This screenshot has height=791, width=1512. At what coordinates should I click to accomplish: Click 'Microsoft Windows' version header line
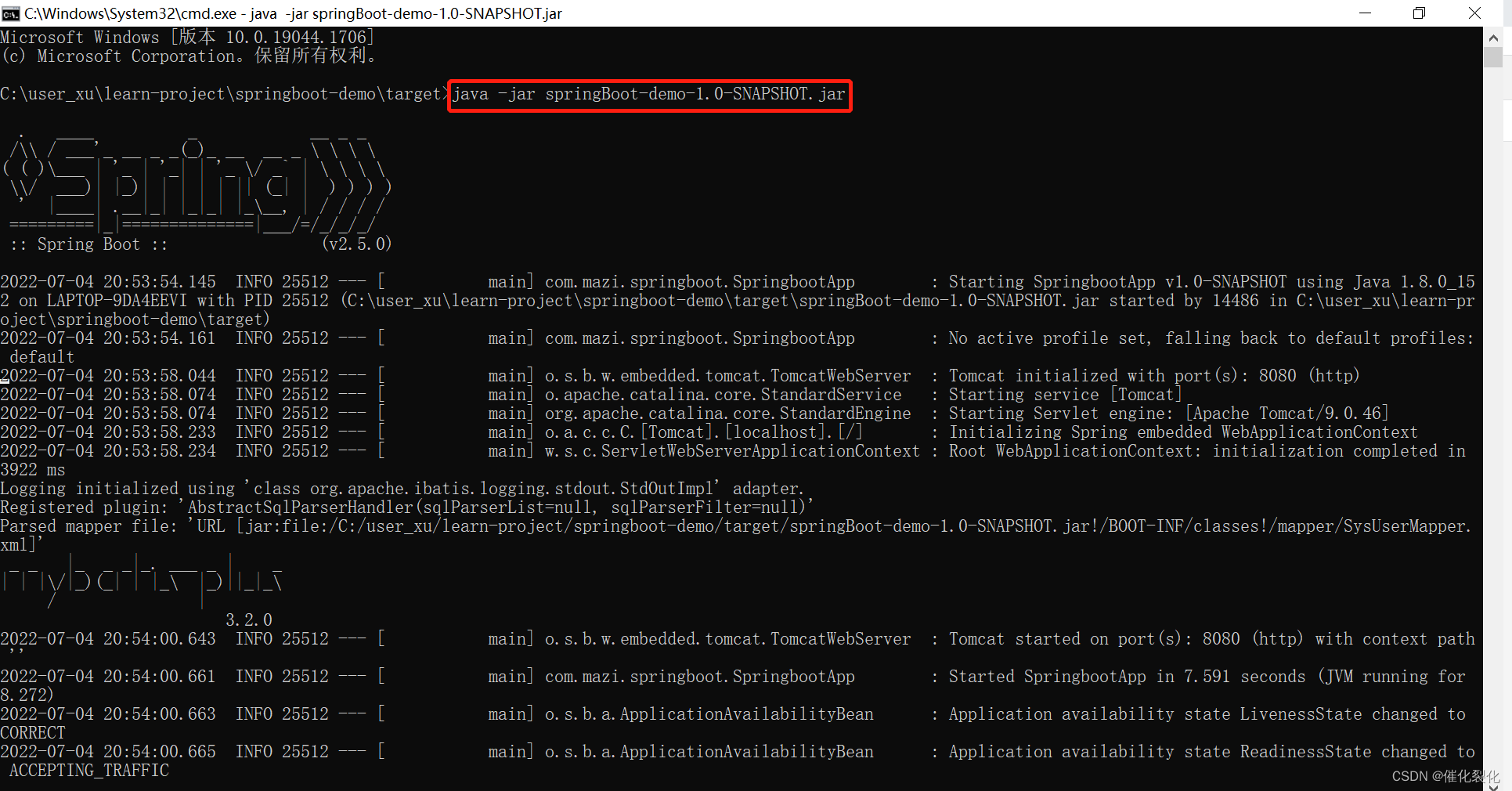(x=188, y=38)
